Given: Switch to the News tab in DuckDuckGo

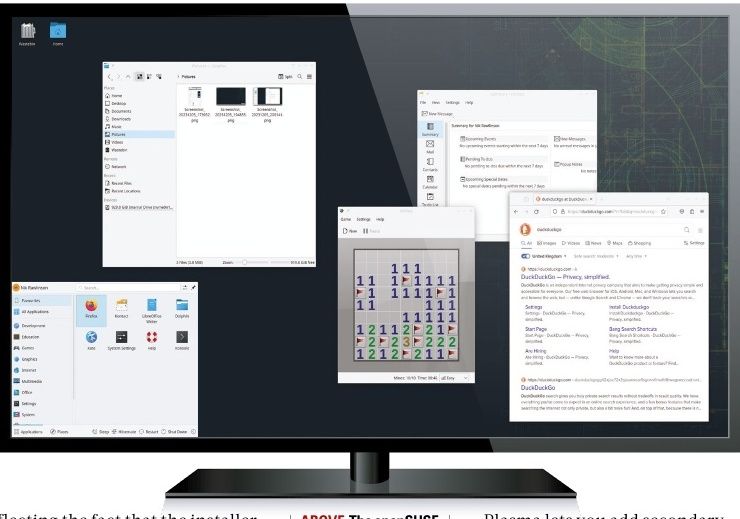Looking at the screenshot, I should click(593, 243).
